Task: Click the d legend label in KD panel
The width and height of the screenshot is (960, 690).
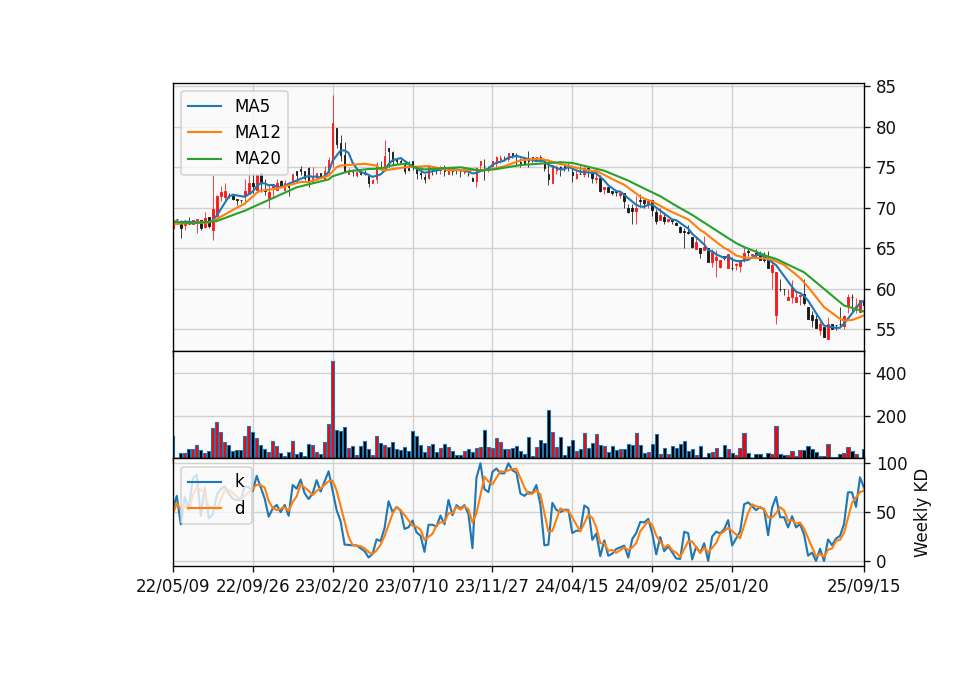Action: click(x=239, y=508)
